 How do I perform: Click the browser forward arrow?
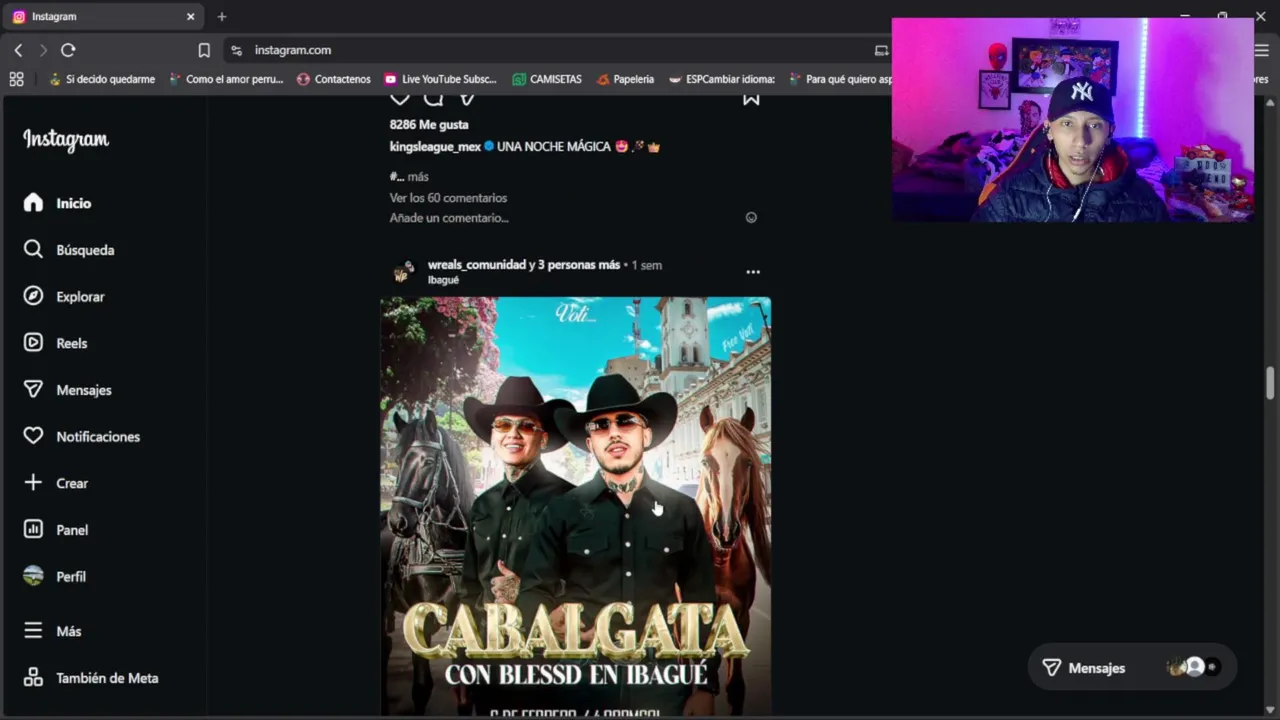(x=43, y=50)
